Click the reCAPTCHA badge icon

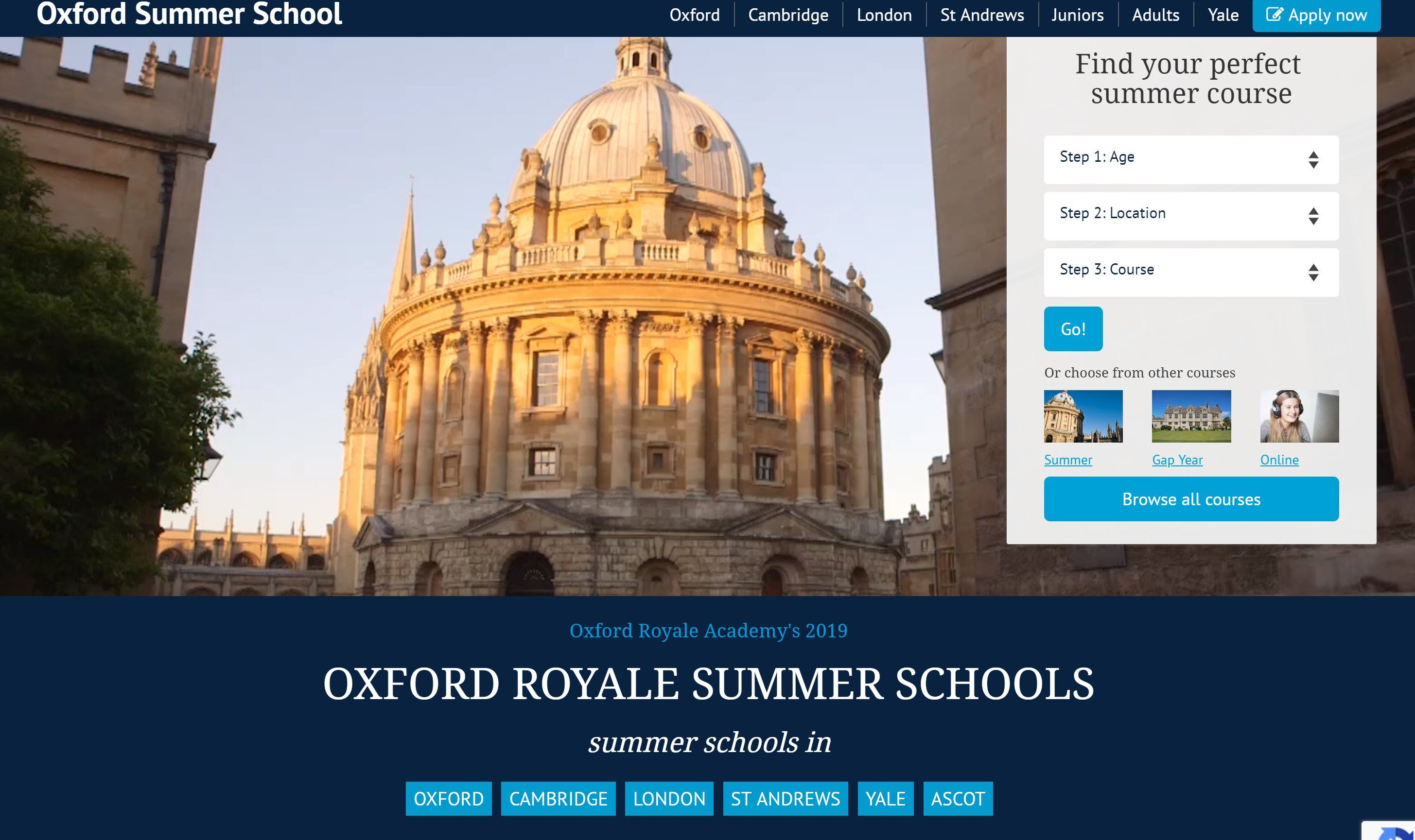point(1396,832)
